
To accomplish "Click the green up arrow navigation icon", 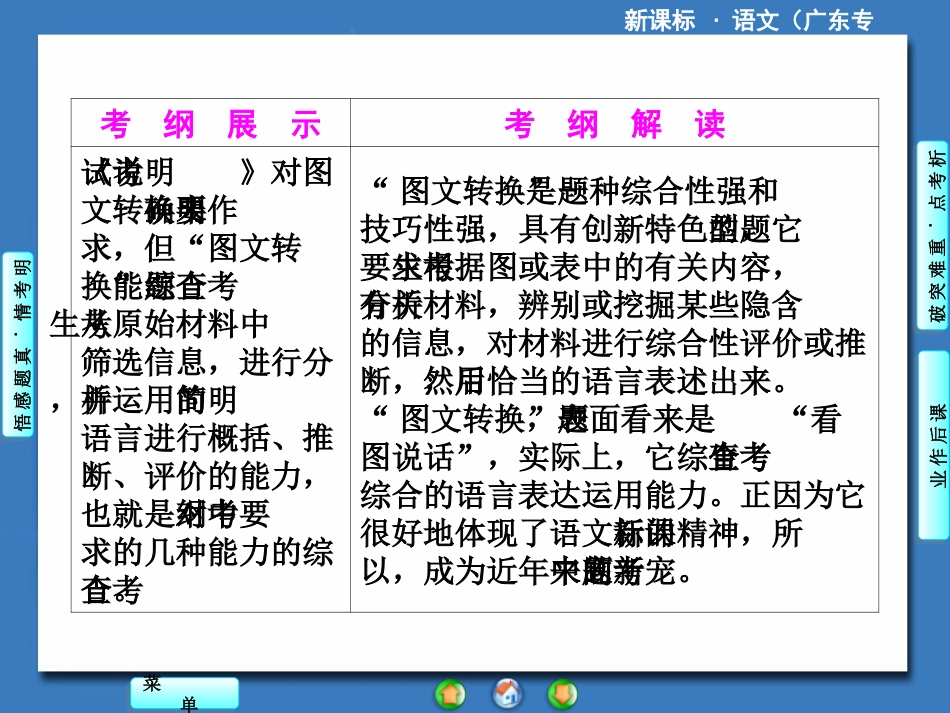I will click(x=450, y=694).
